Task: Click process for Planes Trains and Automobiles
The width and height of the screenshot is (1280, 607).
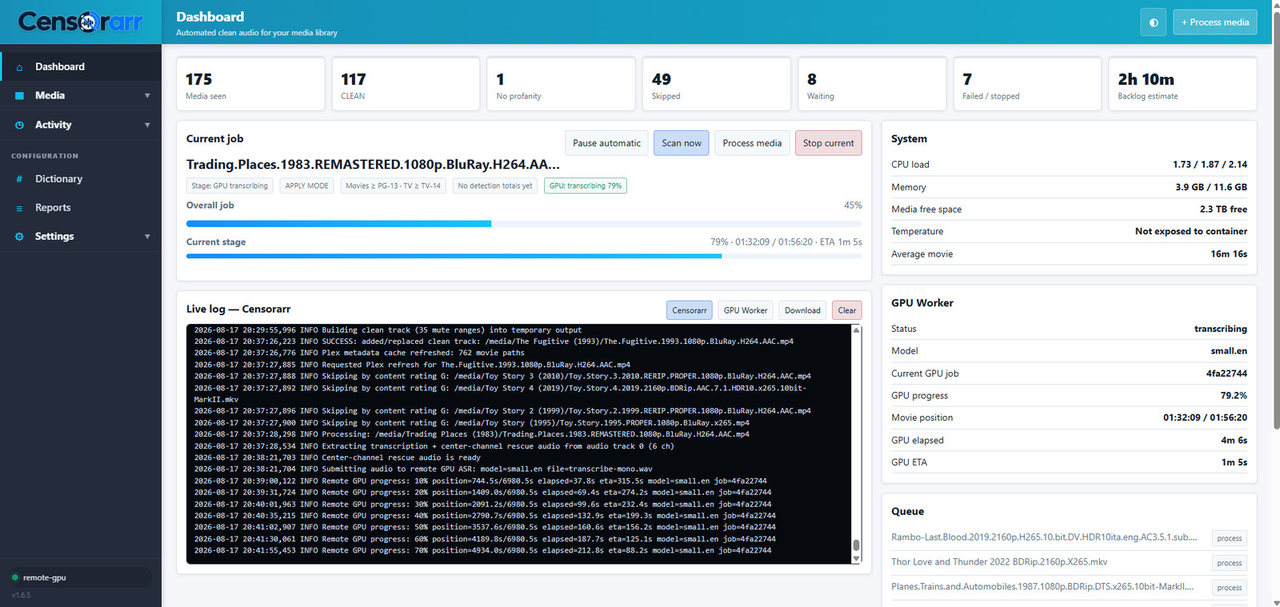Action: [1229, 588]
